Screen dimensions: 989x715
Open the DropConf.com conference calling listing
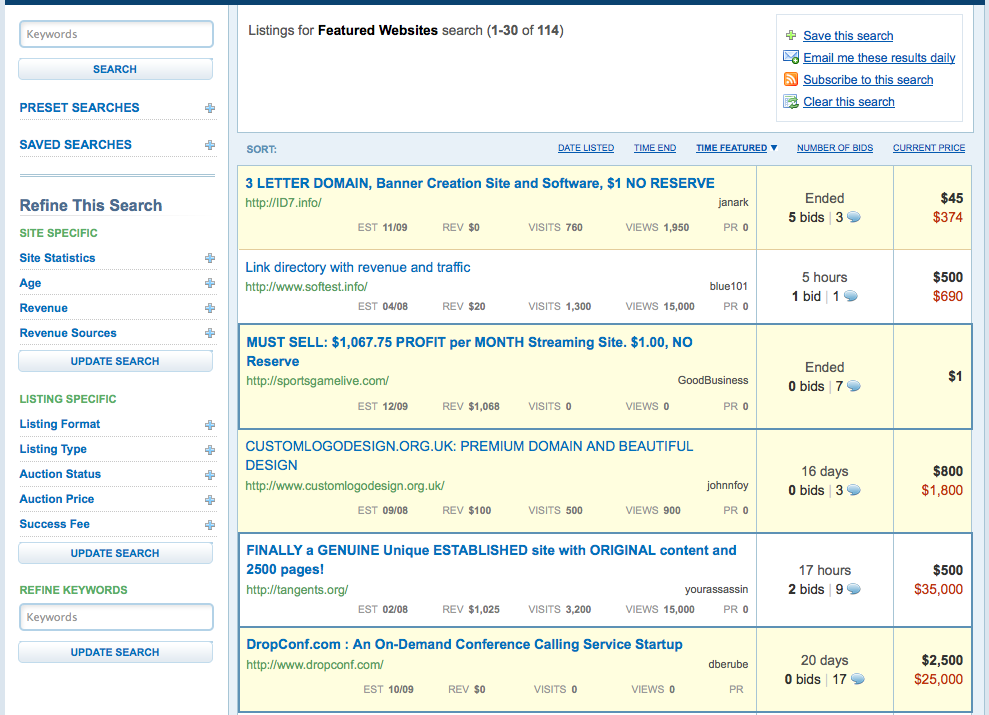[x=464, y=644]
